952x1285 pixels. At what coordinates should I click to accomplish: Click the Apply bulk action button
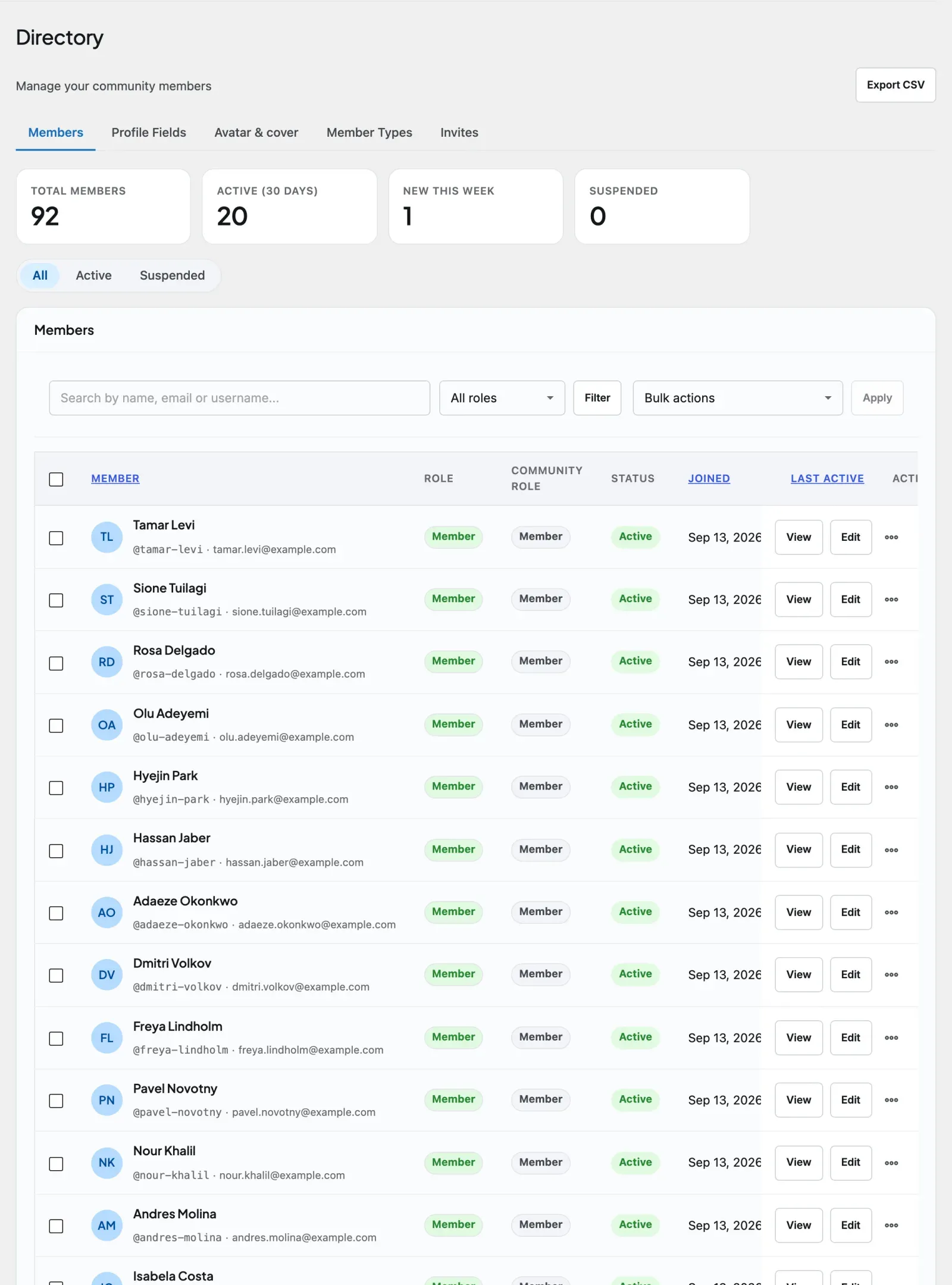click(x=877, y=398)
